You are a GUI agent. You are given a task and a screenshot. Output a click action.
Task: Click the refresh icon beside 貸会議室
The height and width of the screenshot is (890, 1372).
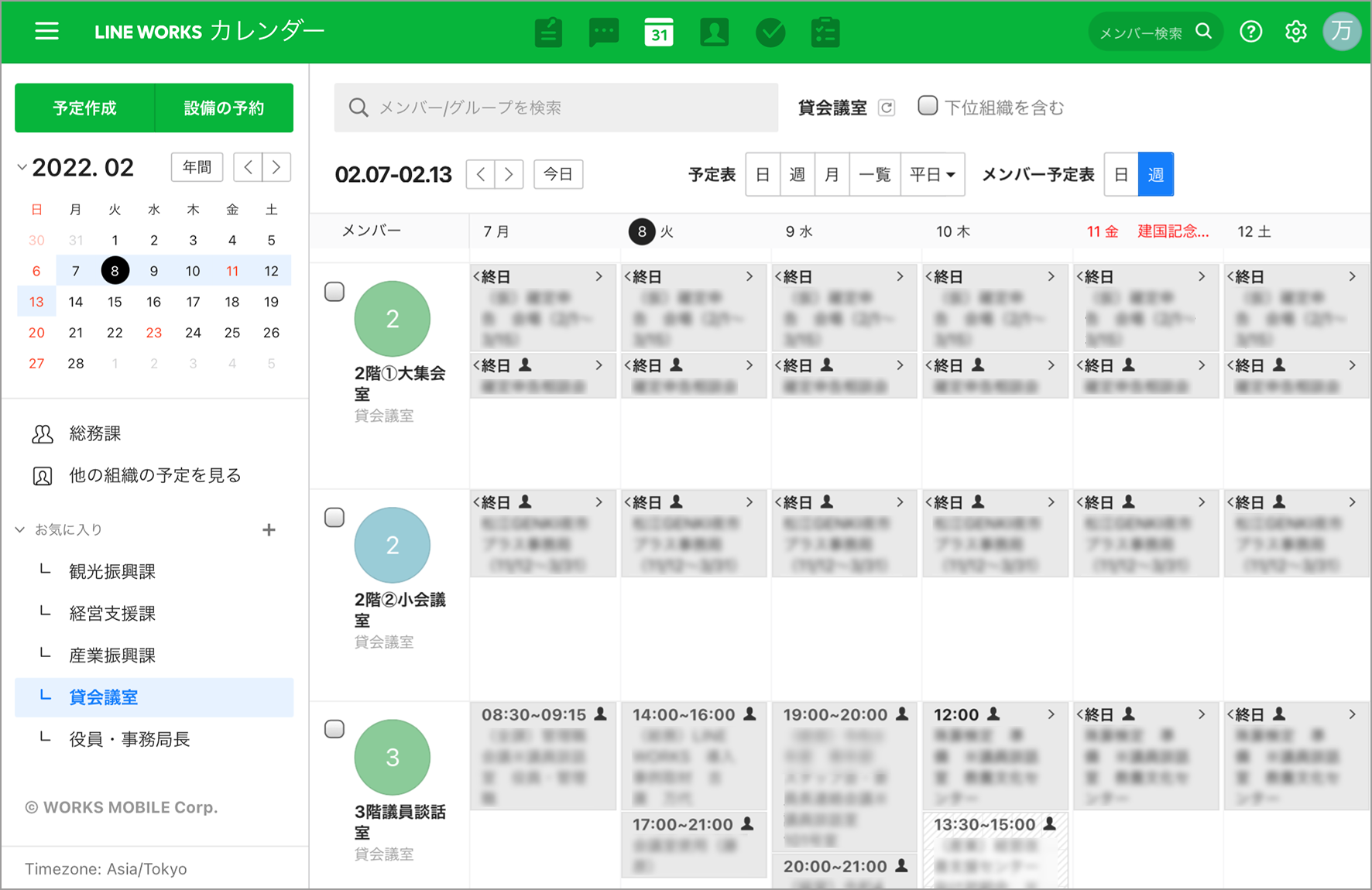[x=887, y=108]
